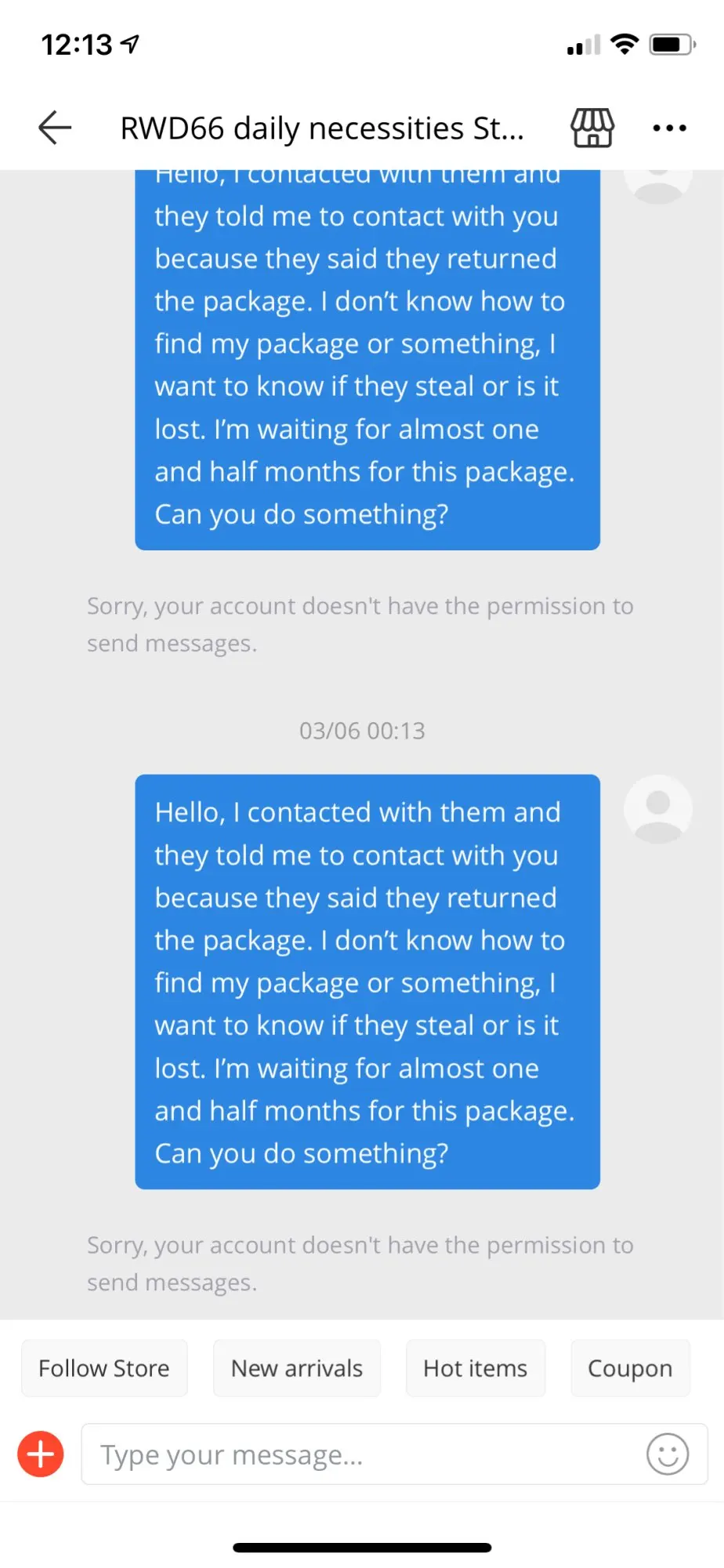Open the Coupon quick option
This screenshot has width=724, height=1568.
tap(631, 1368)
